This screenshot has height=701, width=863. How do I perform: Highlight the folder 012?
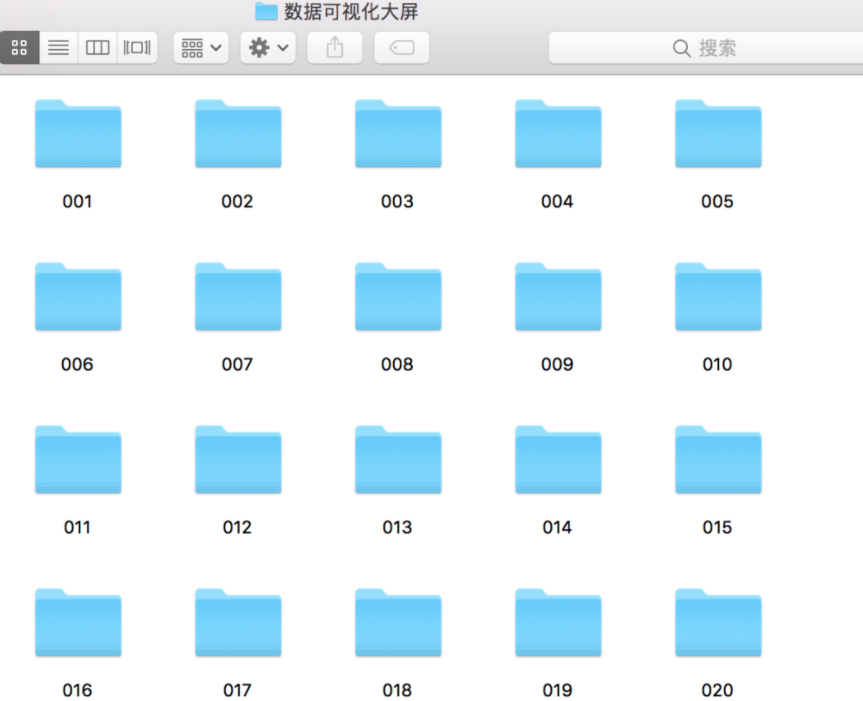(238, 460)
